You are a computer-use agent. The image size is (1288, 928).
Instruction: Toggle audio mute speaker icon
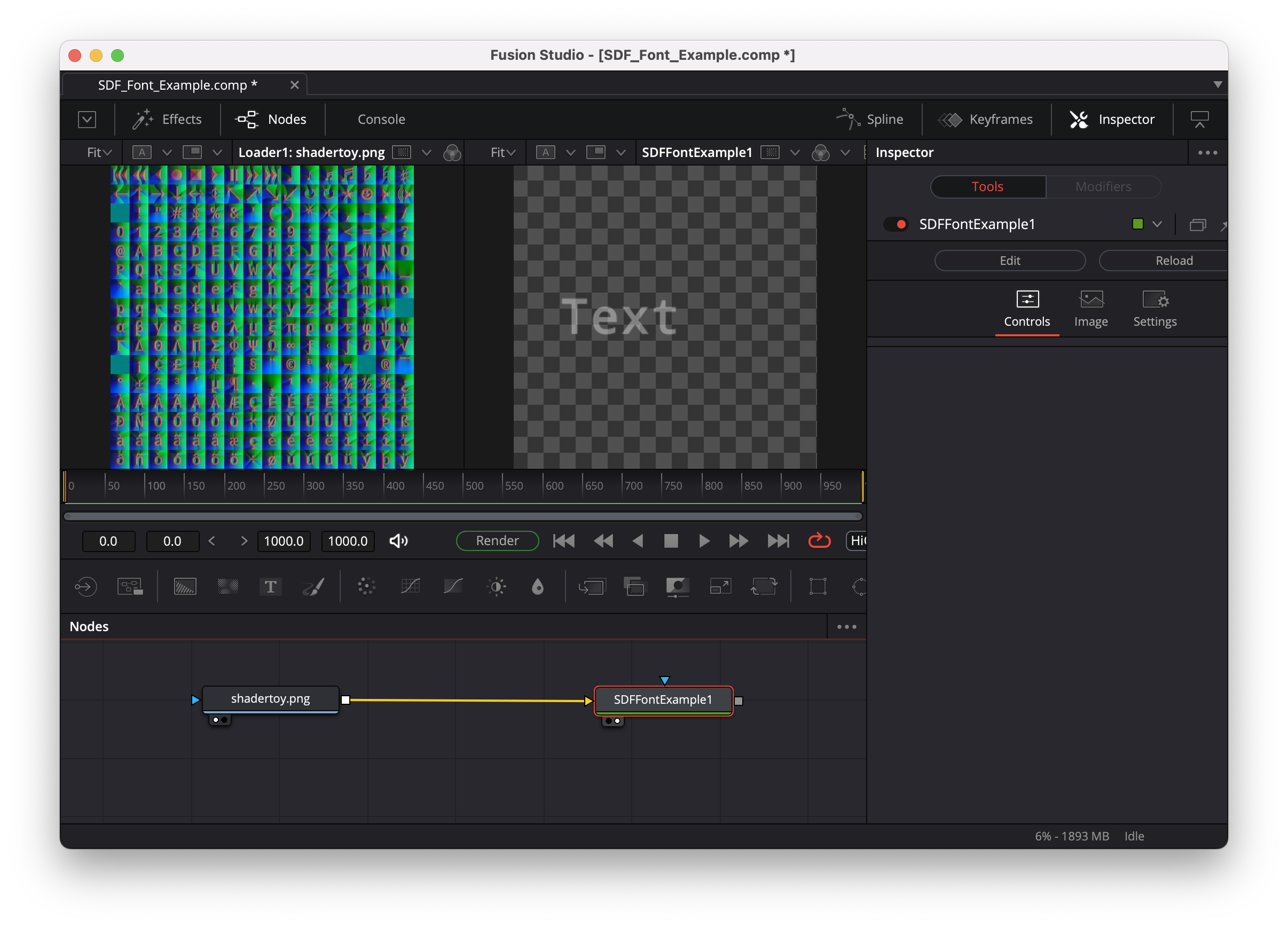[399, 541]
